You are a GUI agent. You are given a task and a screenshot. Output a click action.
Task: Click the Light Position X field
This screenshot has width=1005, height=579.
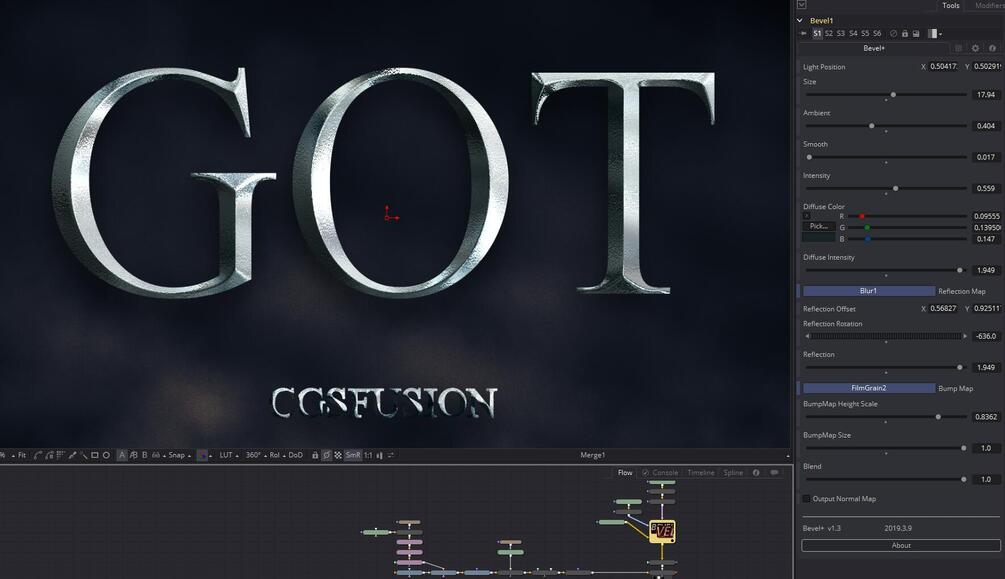(943, 67)
